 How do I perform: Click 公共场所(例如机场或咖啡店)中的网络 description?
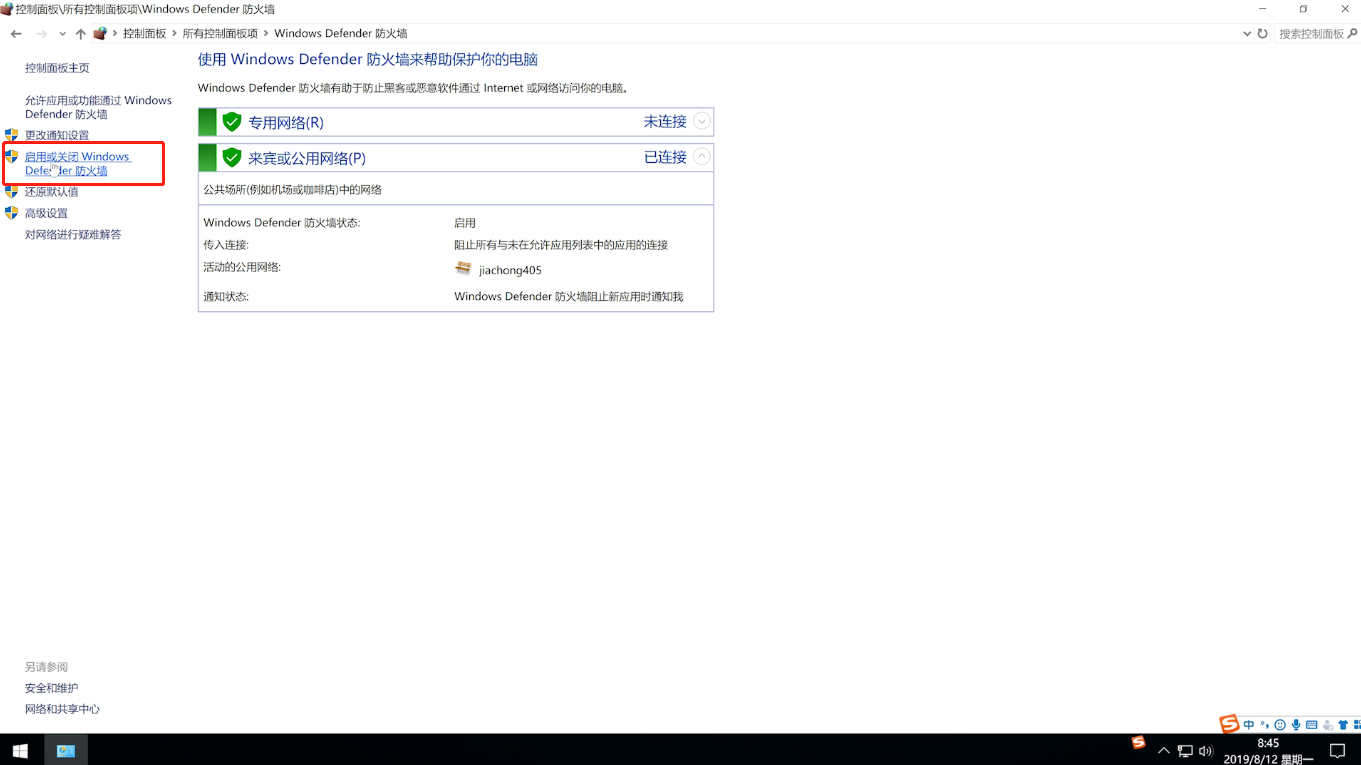click(293, 190)
